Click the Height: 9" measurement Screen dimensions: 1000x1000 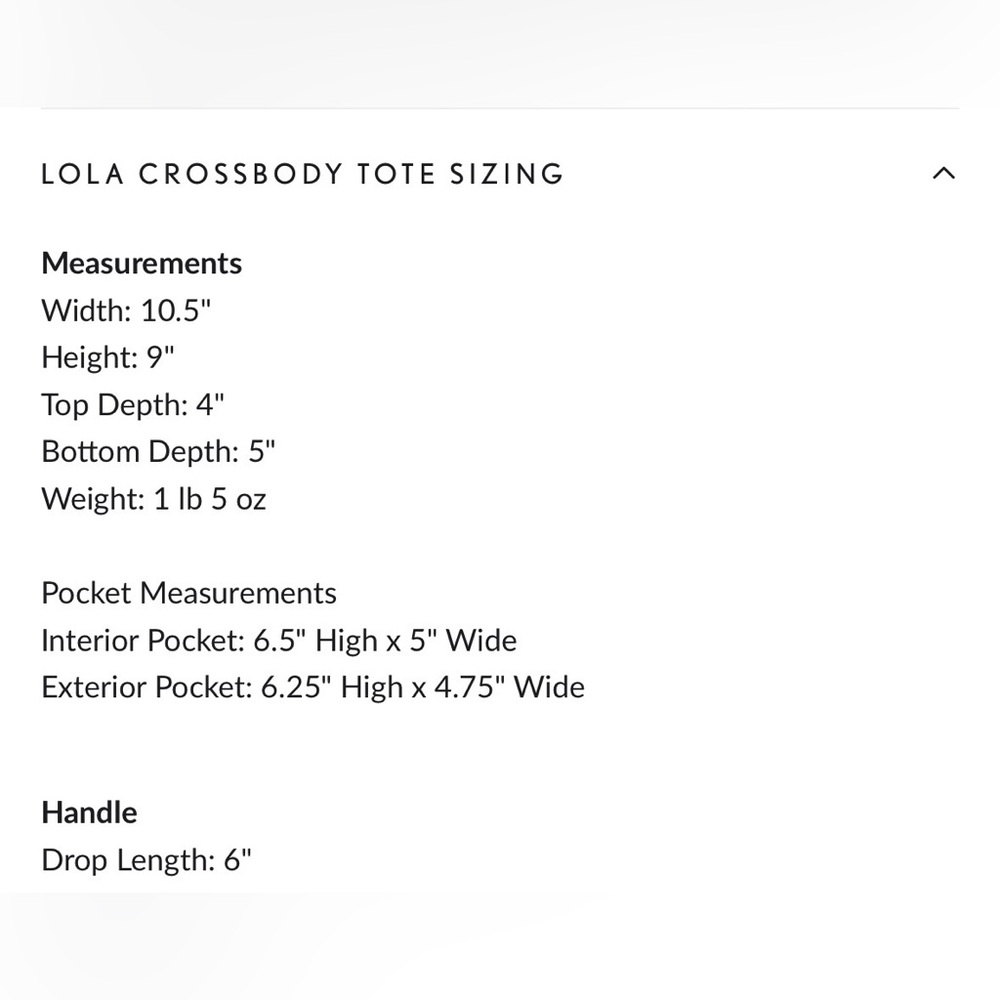(x=107, y=357)
